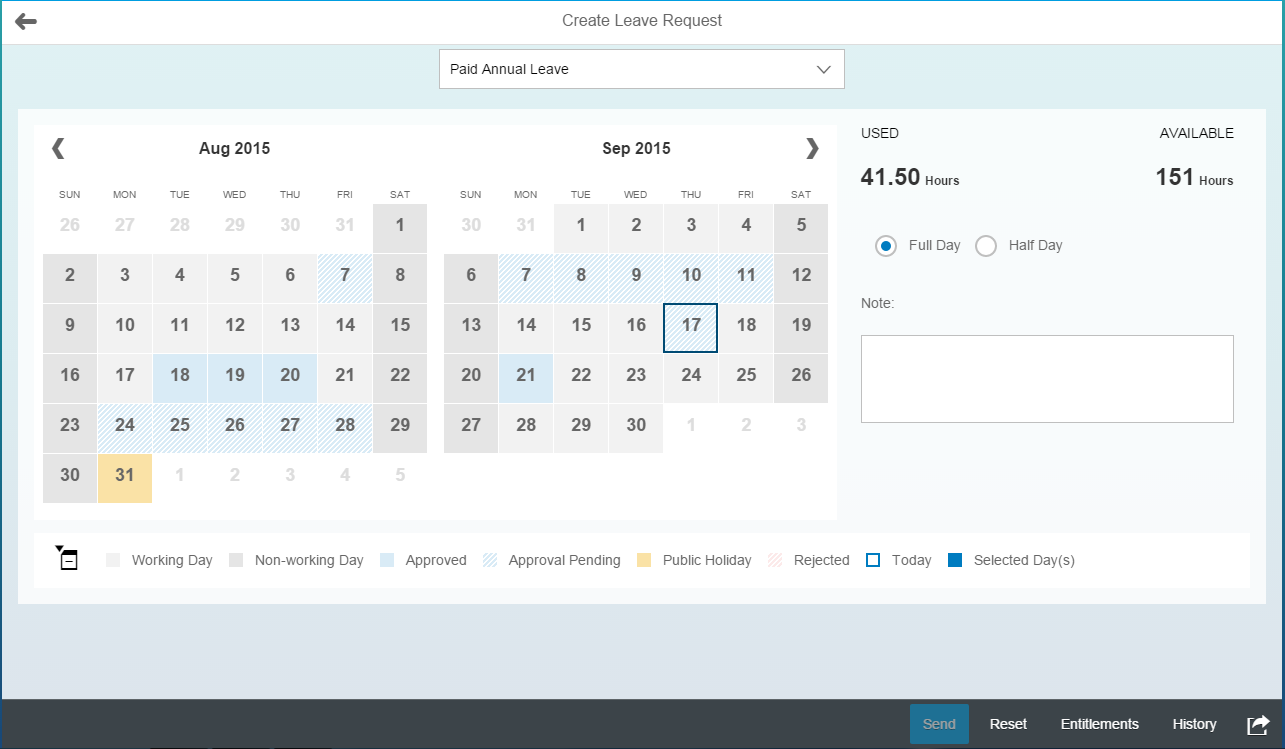Click the Public Holiday legend swatch

[644, 560]
